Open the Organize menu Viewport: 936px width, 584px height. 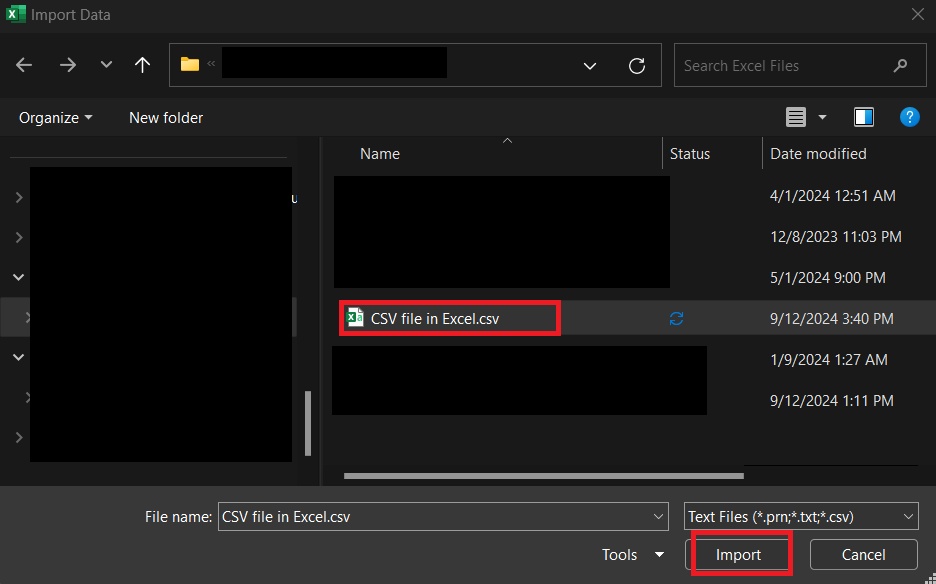56,118
